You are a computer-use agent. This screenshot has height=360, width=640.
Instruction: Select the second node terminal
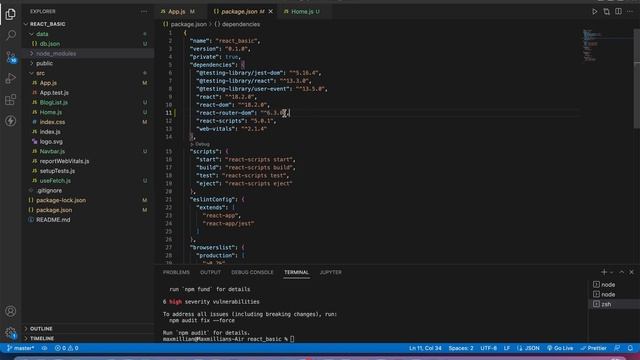point(614,294)
